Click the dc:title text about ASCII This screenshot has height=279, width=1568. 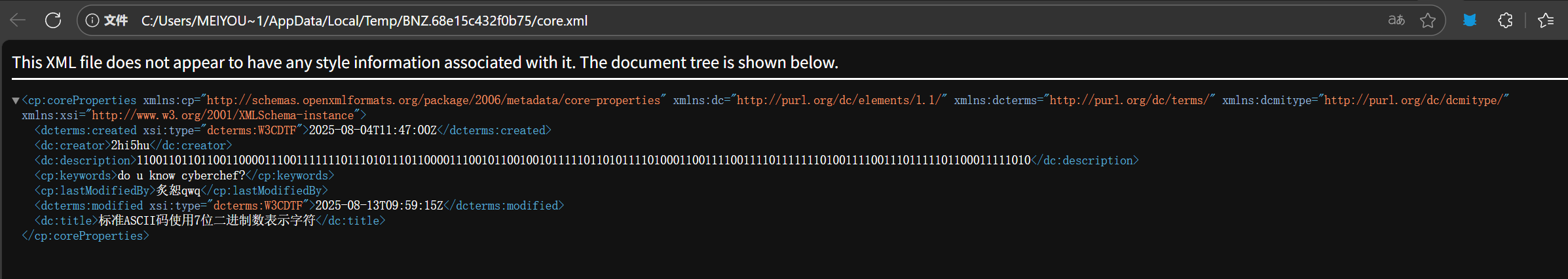207,221
